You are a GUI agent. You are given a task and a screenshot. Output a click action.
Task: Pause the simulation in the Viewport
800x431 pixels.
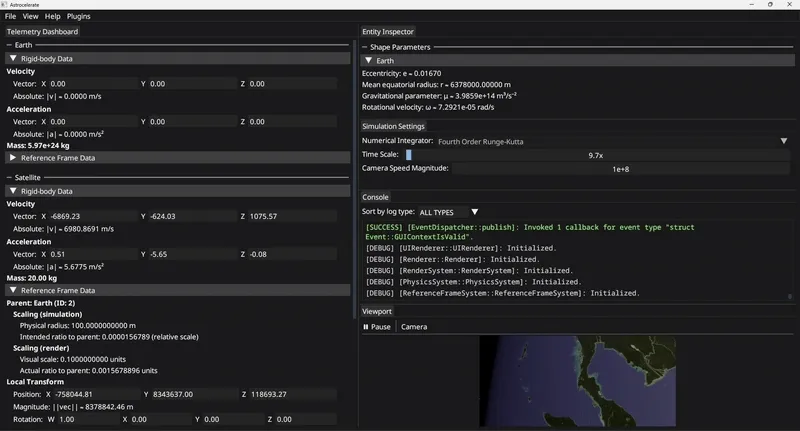(377, 327)
